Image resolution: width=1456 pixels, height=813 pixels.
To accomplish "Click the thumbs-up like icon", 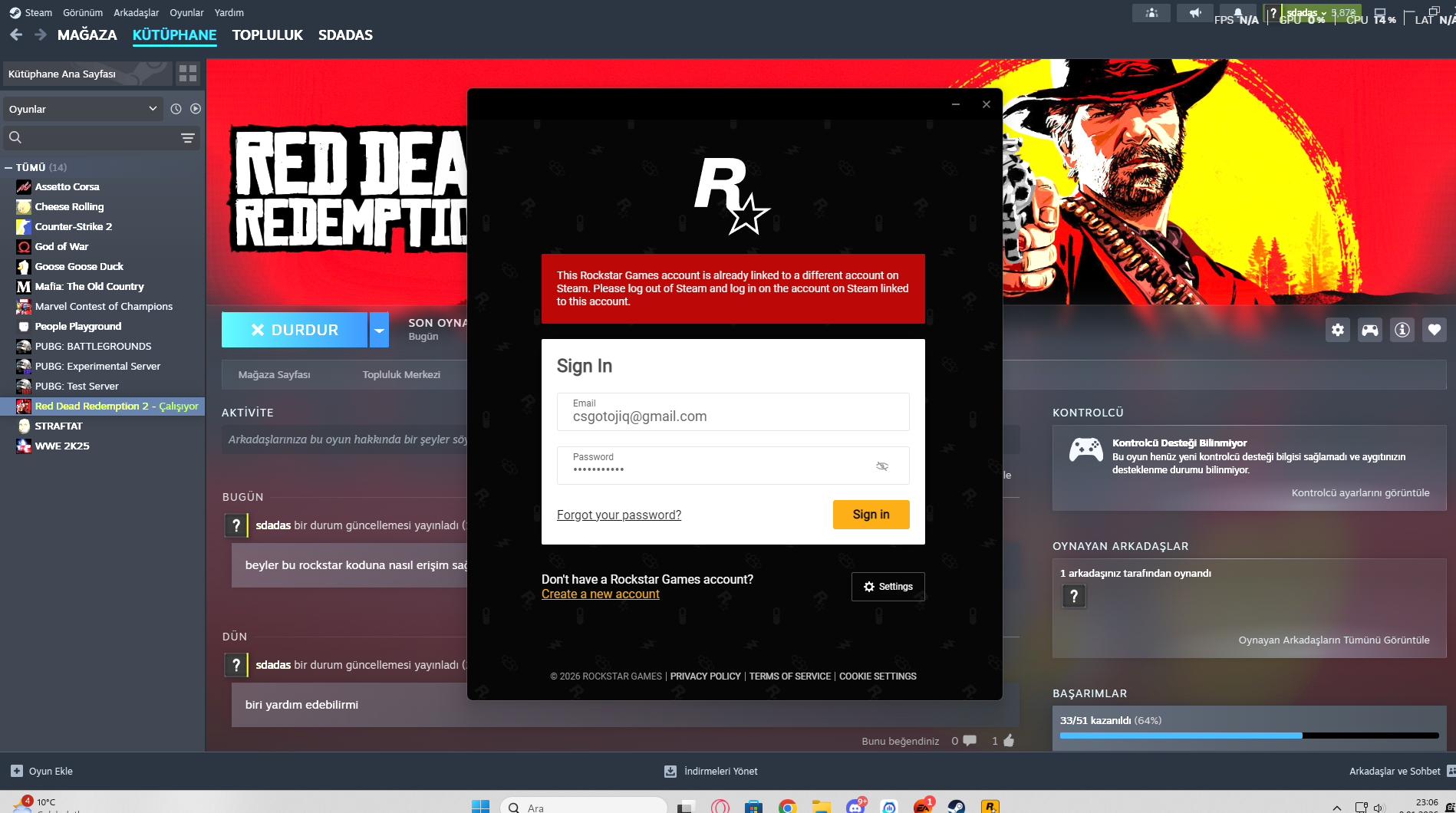I will pos(1008,740).
